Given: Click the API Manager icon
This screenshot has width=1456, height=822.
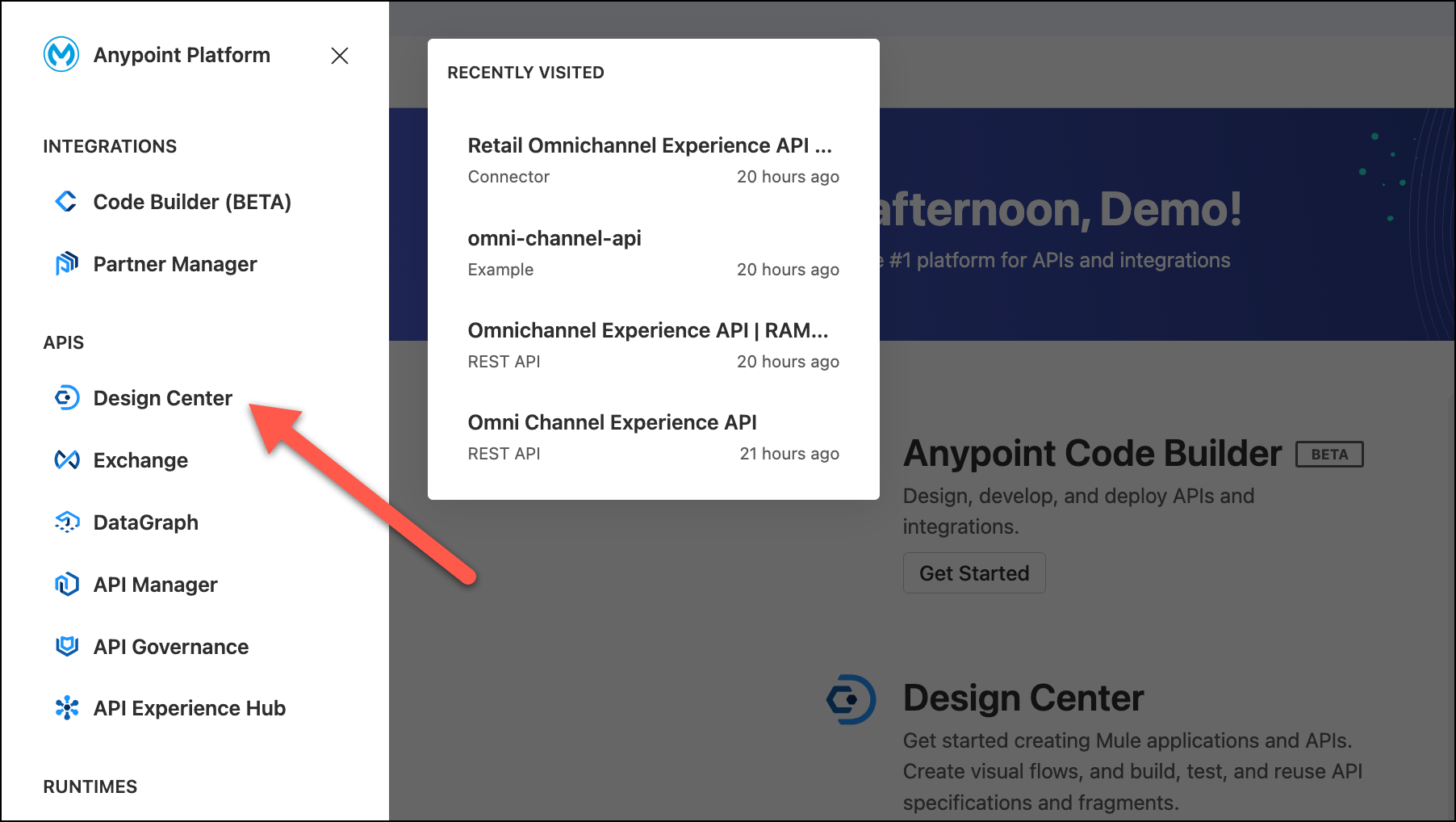Looking at the screenshot, I should click(x=66, y=585).
